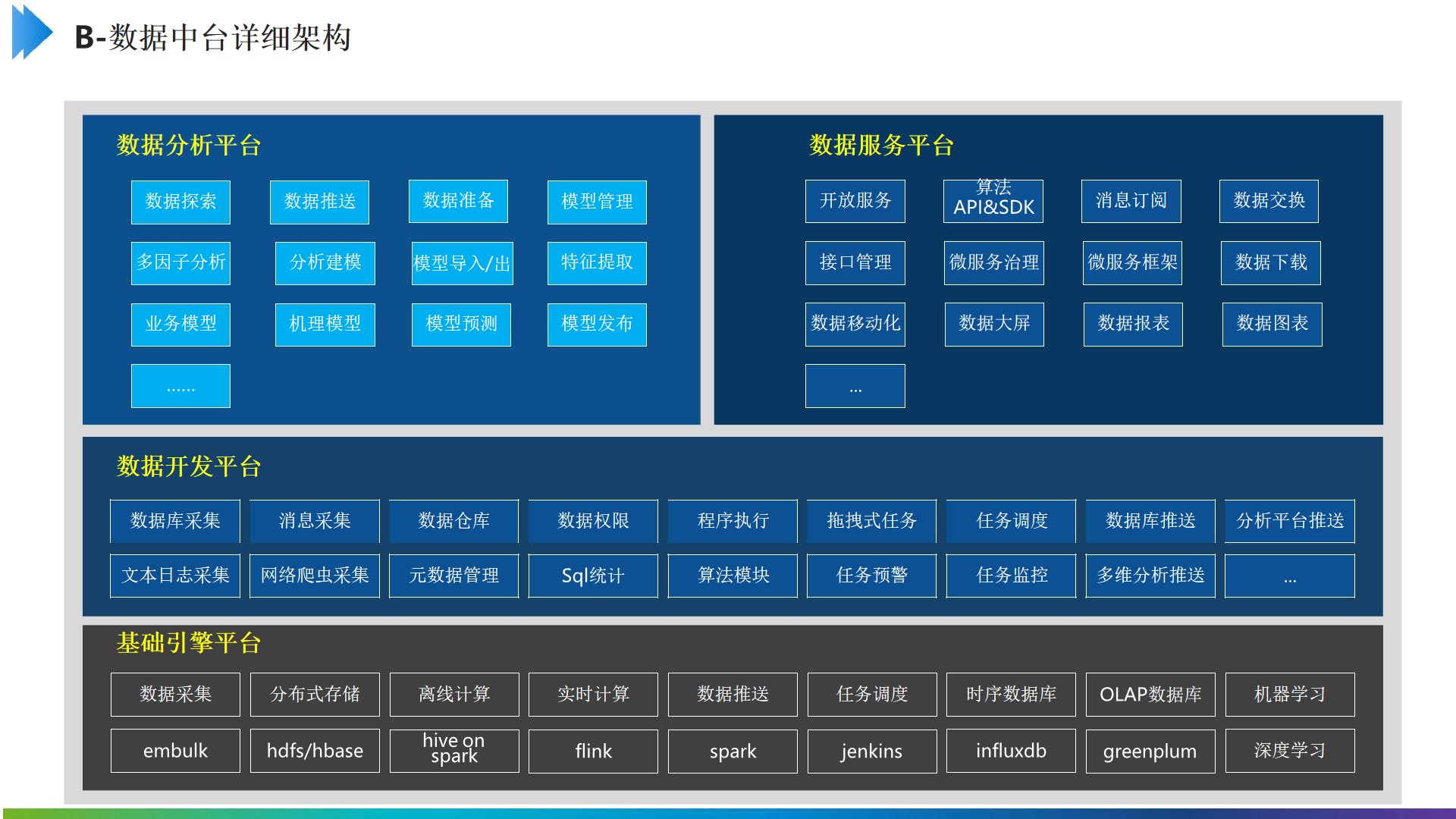Click the 多因子分析 box
1456x819 pixels.
tap(180, 263)
